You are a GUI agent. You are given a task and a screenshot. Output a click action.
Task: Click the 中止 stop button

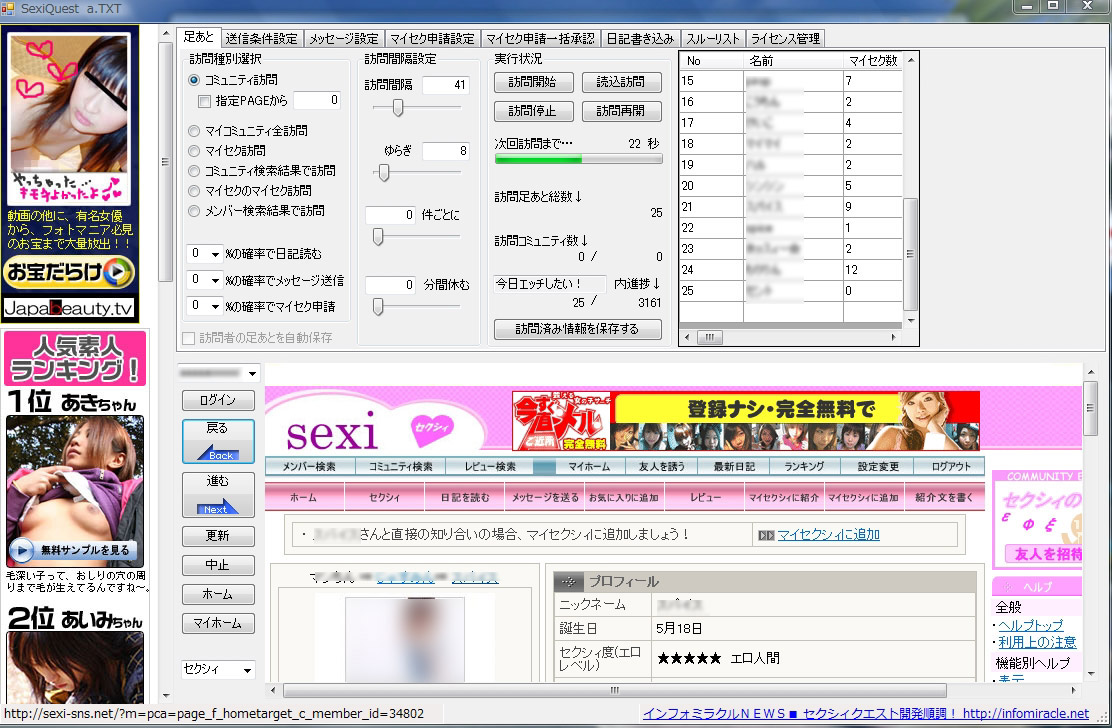pyautogui.click(x=218, y=565)
